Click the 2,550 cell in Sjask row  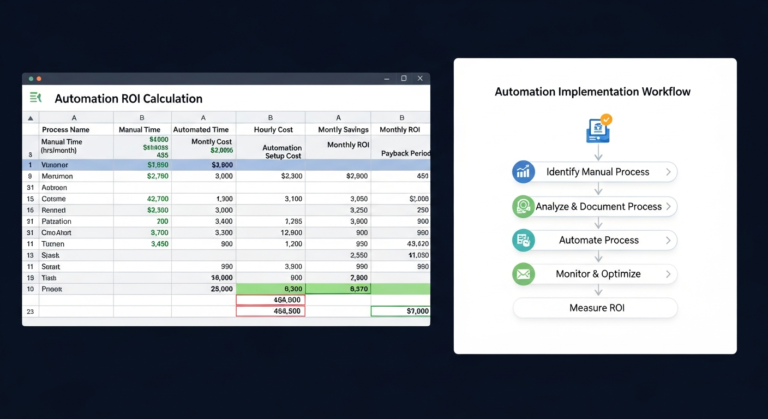338,255
